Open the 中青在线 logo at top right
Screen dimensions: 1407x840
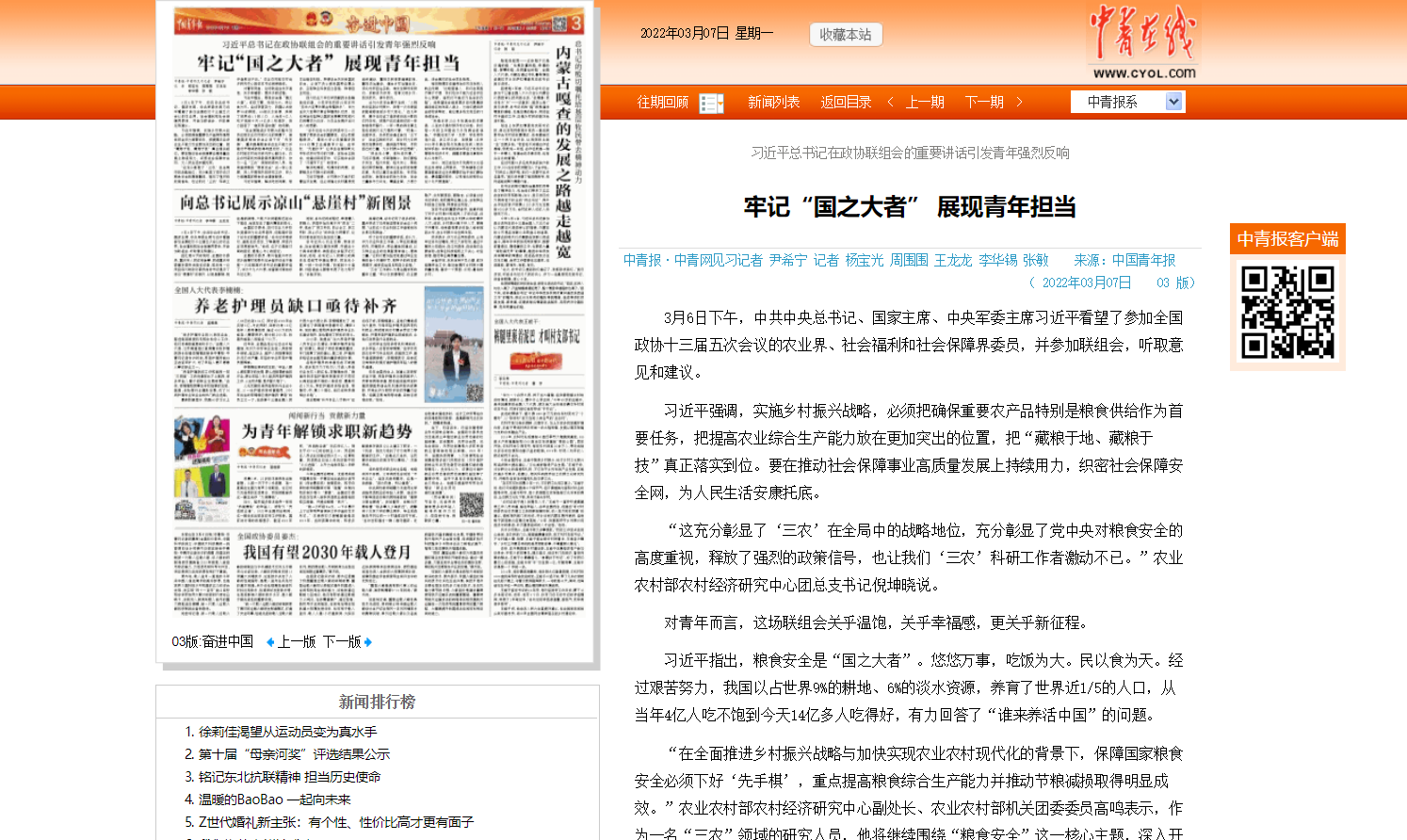click(1142, 42)
